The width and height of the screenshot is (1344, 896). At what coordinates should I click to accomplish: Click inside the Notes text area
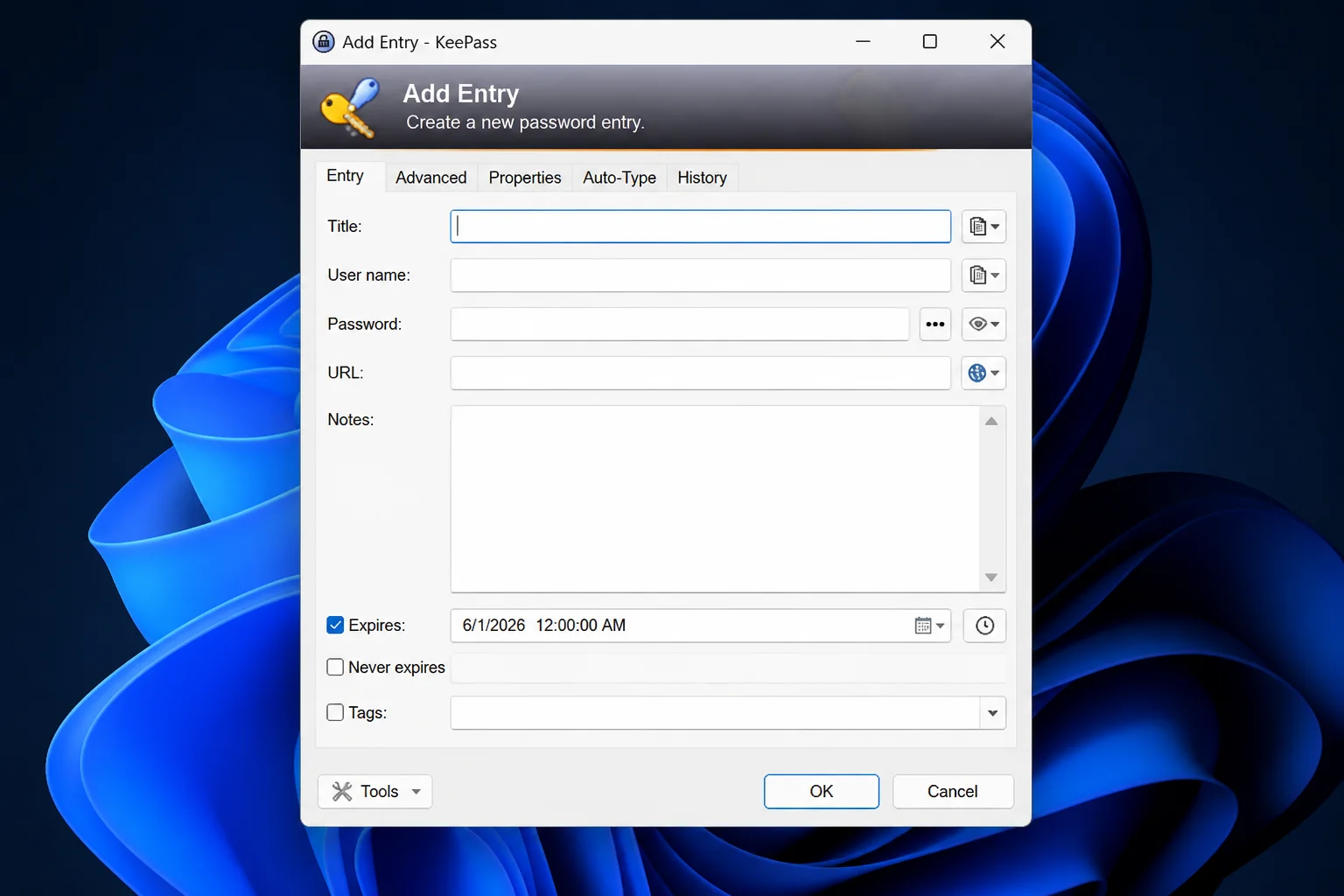[x=715, y=499]
